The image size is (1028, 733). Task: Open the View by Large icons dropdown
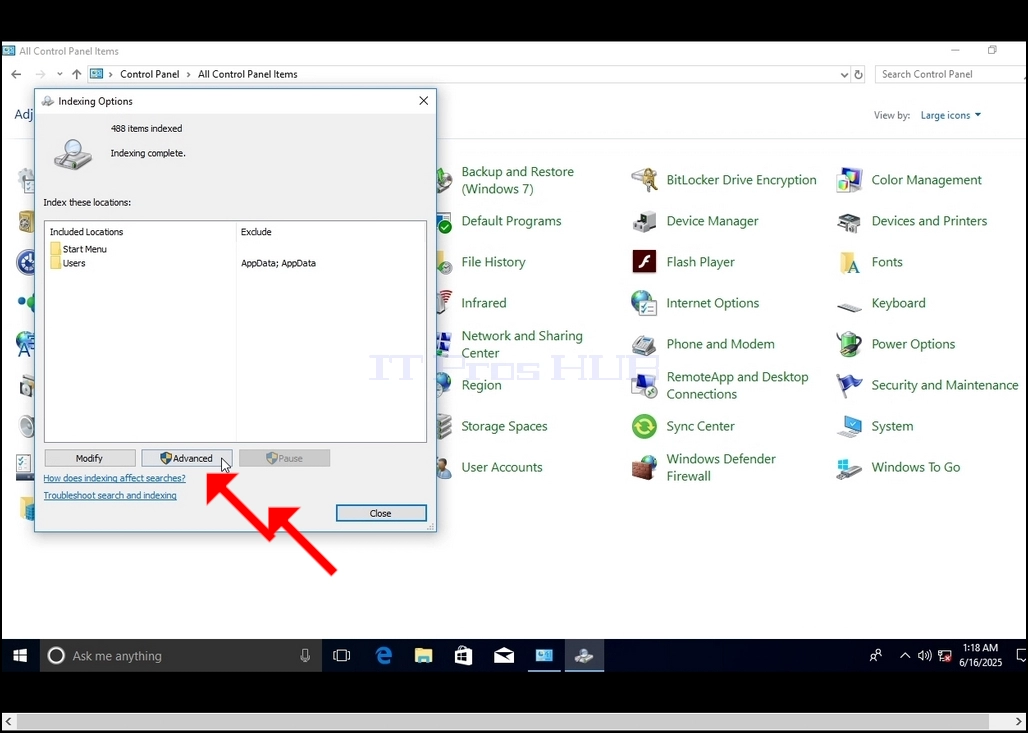[x=951, y=115]
